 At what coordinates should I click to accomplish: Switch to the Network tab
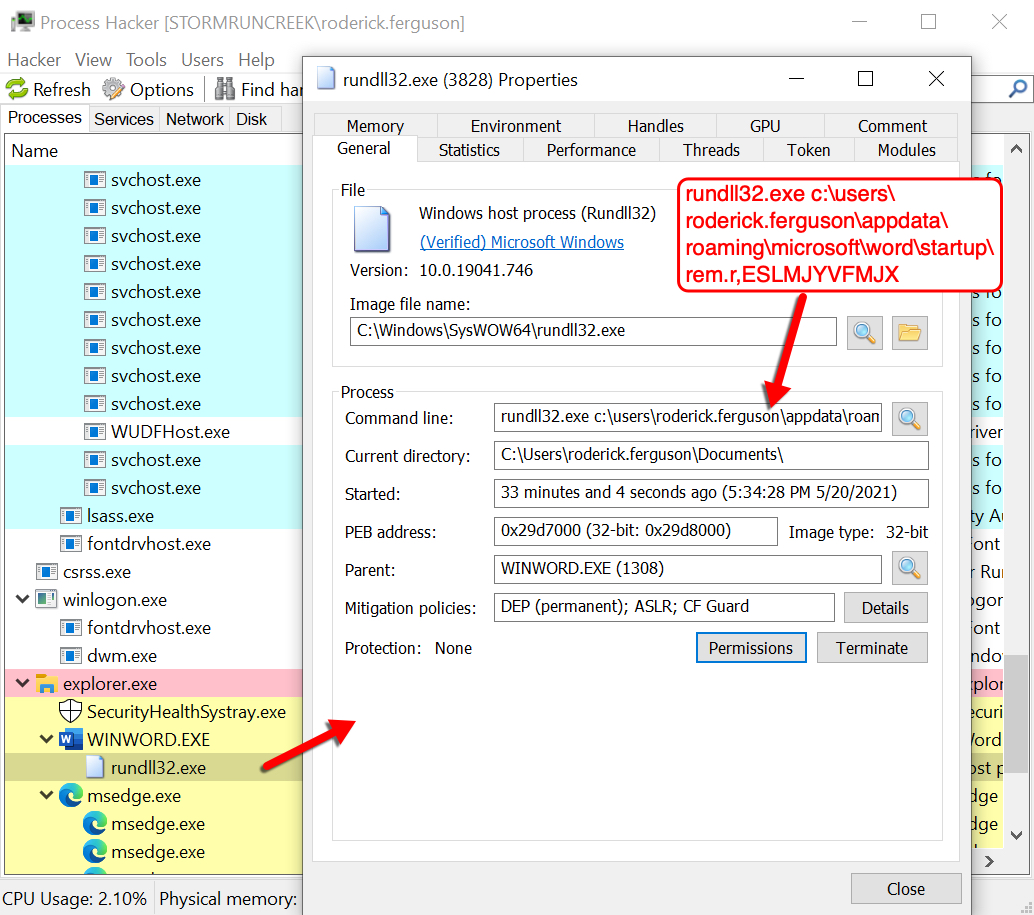click(195, 119)
